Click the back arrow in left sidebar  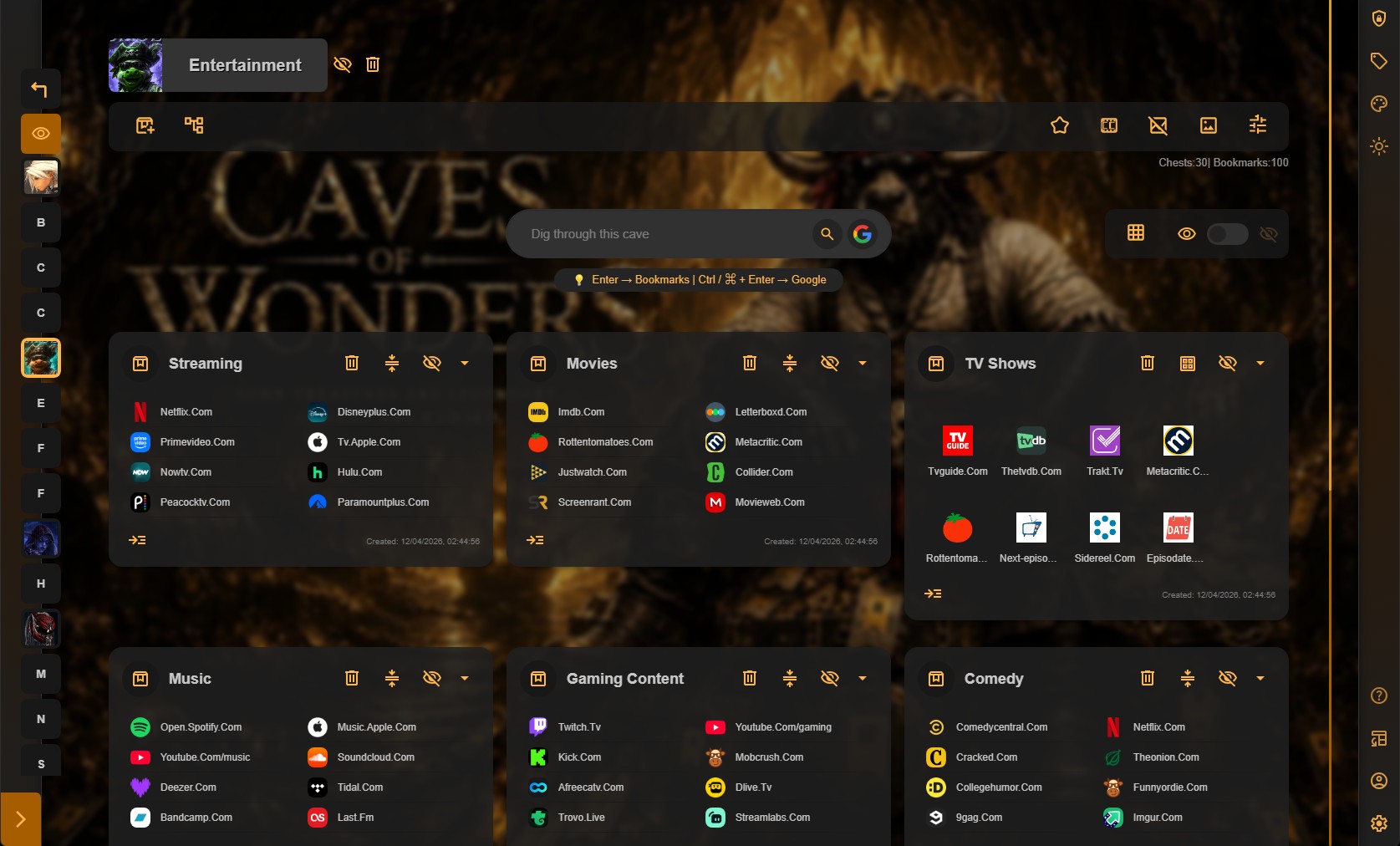(39, 89)
